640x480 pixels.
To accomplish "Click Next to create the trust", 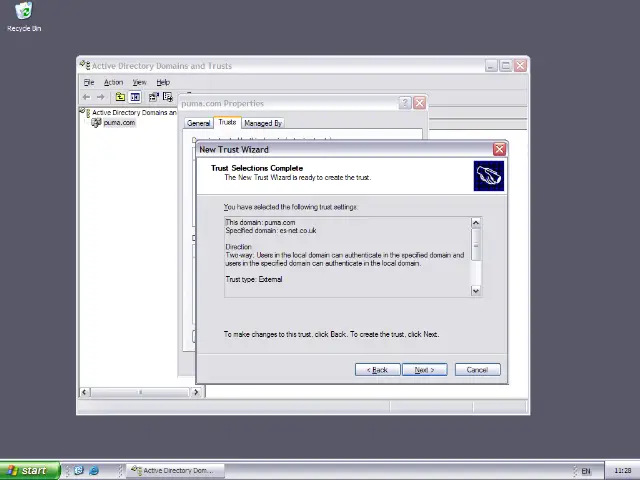I will 424,370.
